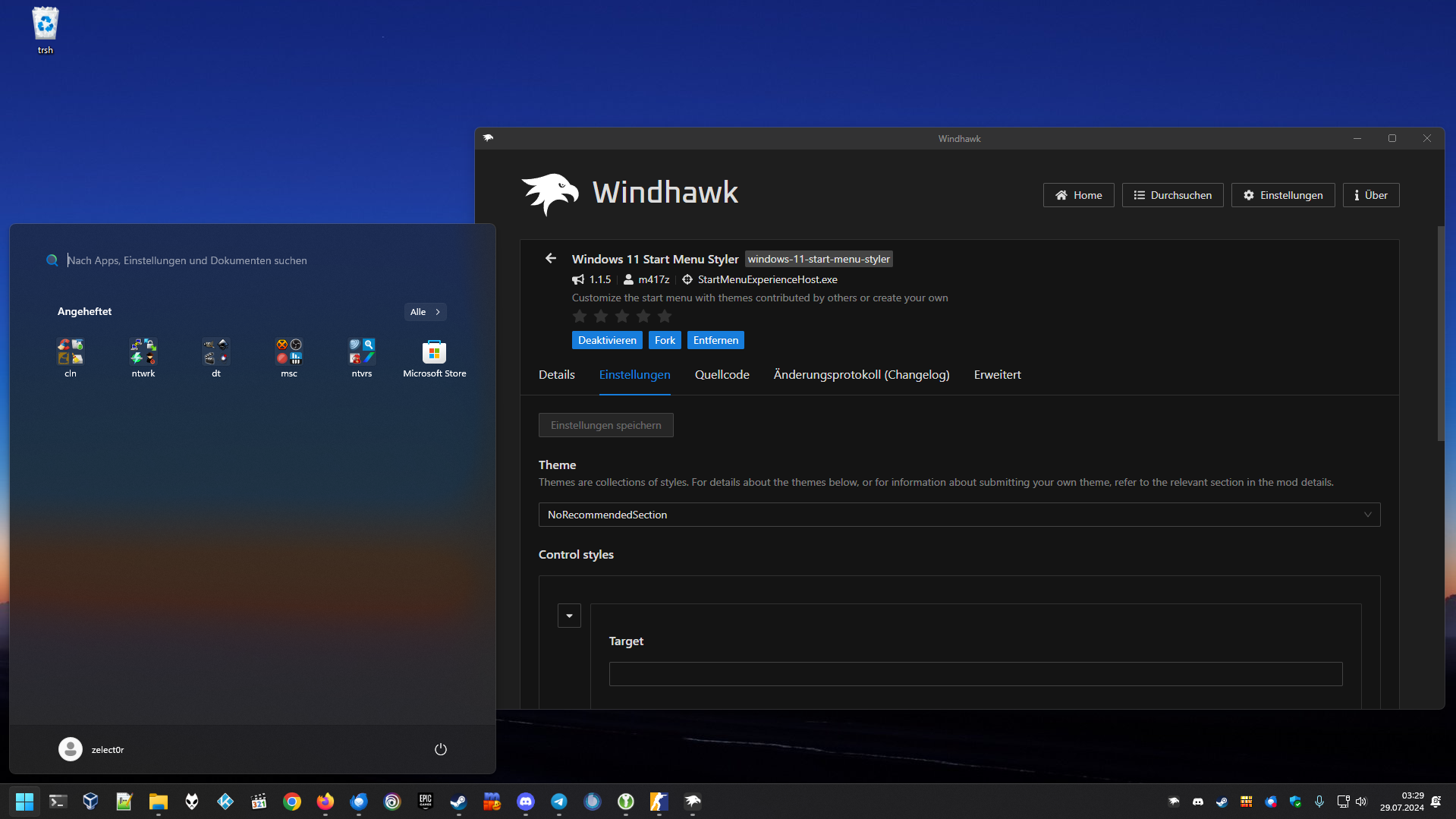1456x819 pixels.
Task: View the Änderungsprotokoll (Changelog) tab
Action: coord(862,375)
